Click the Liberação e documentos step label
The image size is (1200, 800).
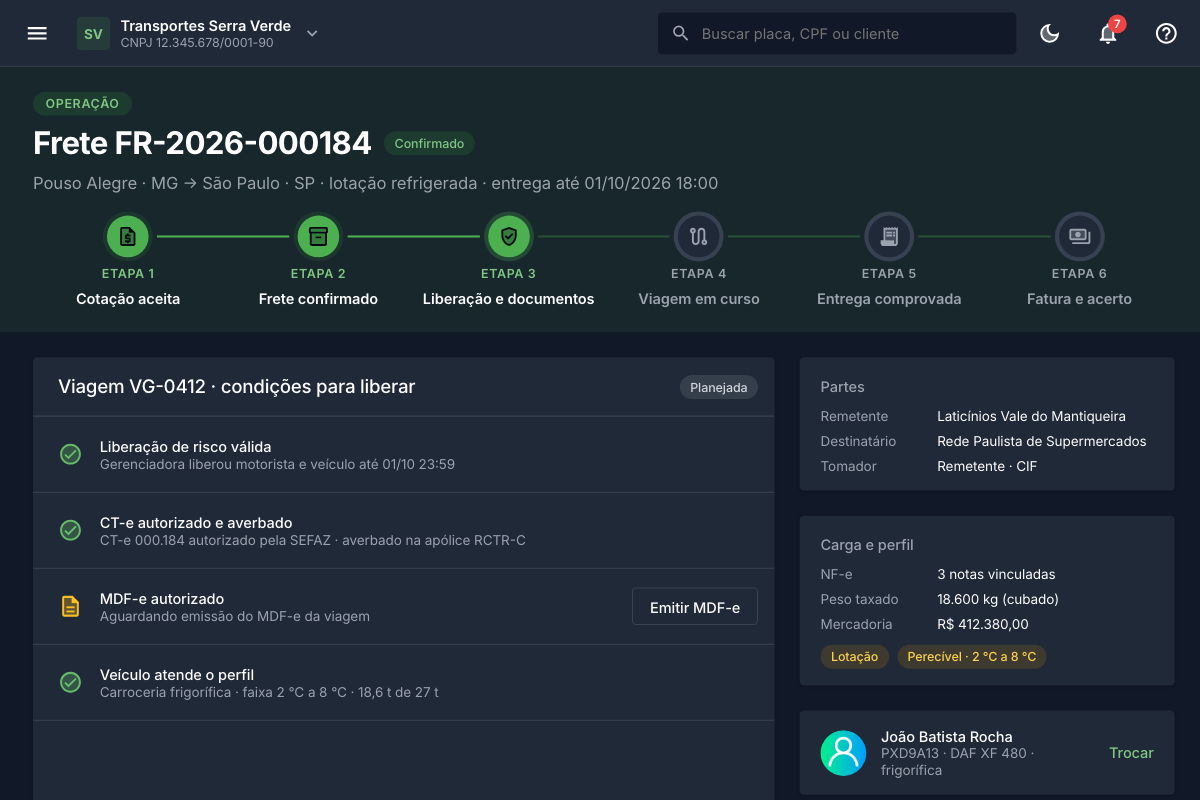point(508,299)
